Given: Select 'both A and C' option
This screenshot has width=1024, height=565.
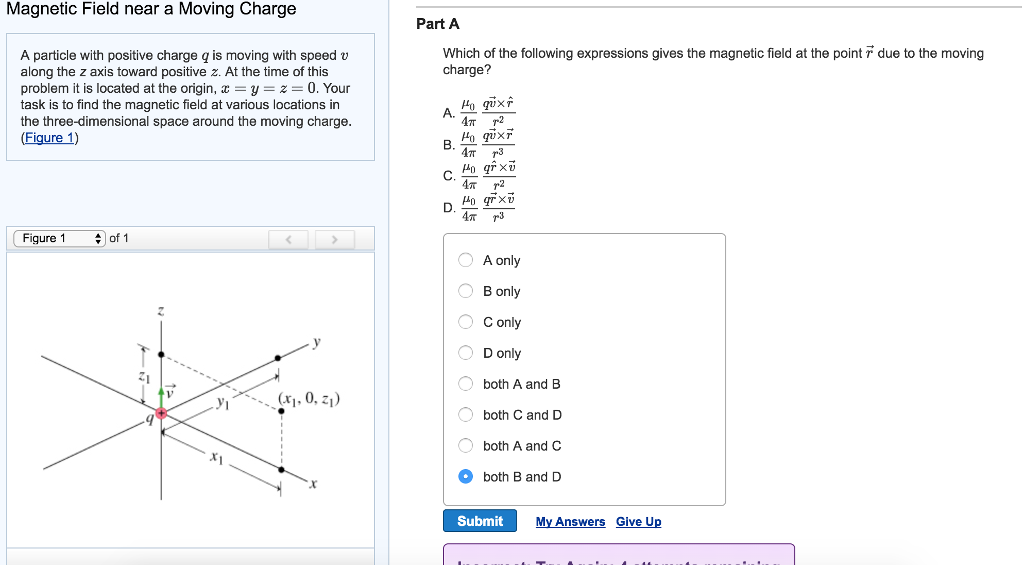Looking at the screenshot, I should pos(466,446).
